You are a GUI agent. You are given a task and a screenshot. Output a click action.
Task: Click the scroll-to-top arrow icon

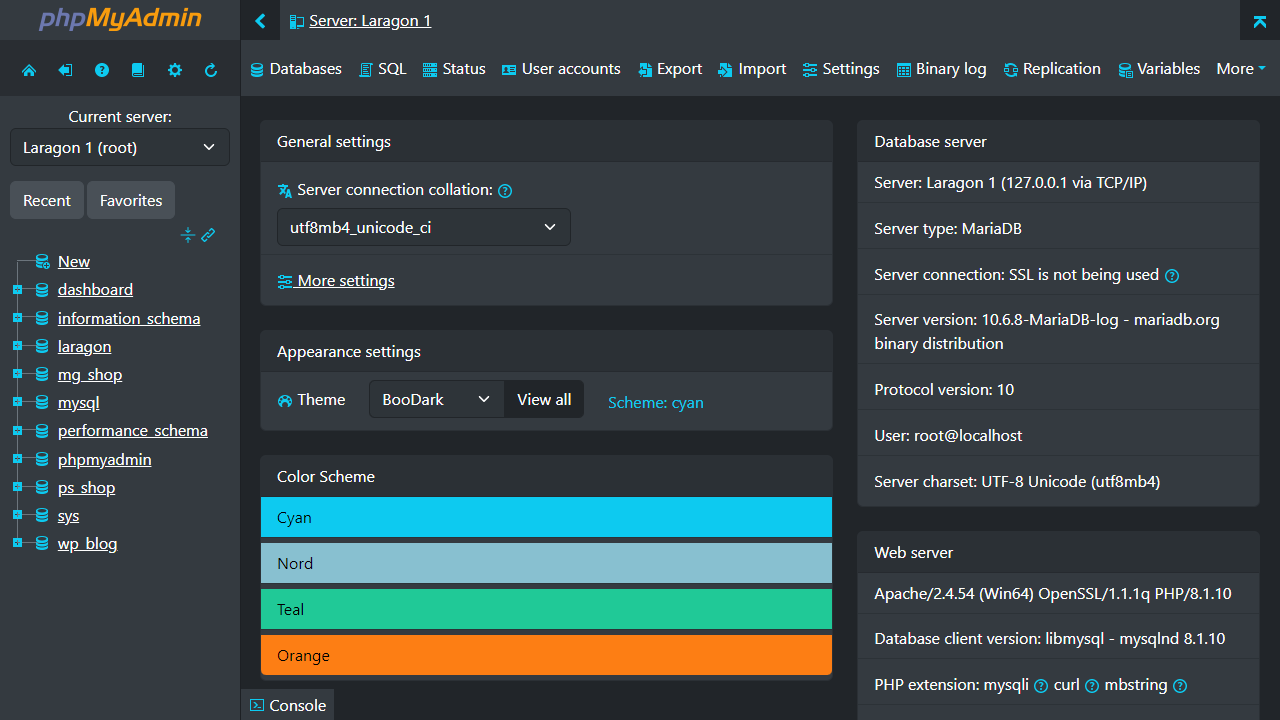tap(1259, 20)
